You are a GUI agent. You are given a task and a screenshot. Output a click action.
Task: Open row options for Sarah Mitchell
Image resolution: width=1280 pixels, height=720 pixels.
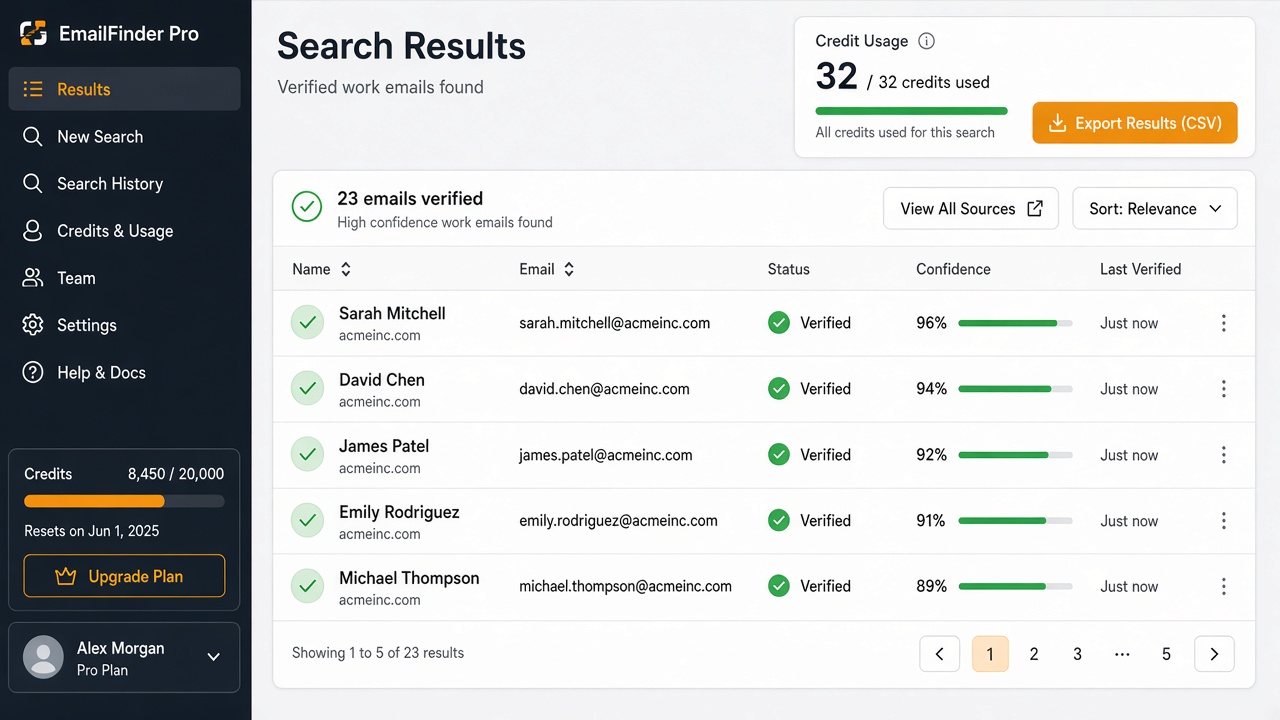pos(1223,323)
